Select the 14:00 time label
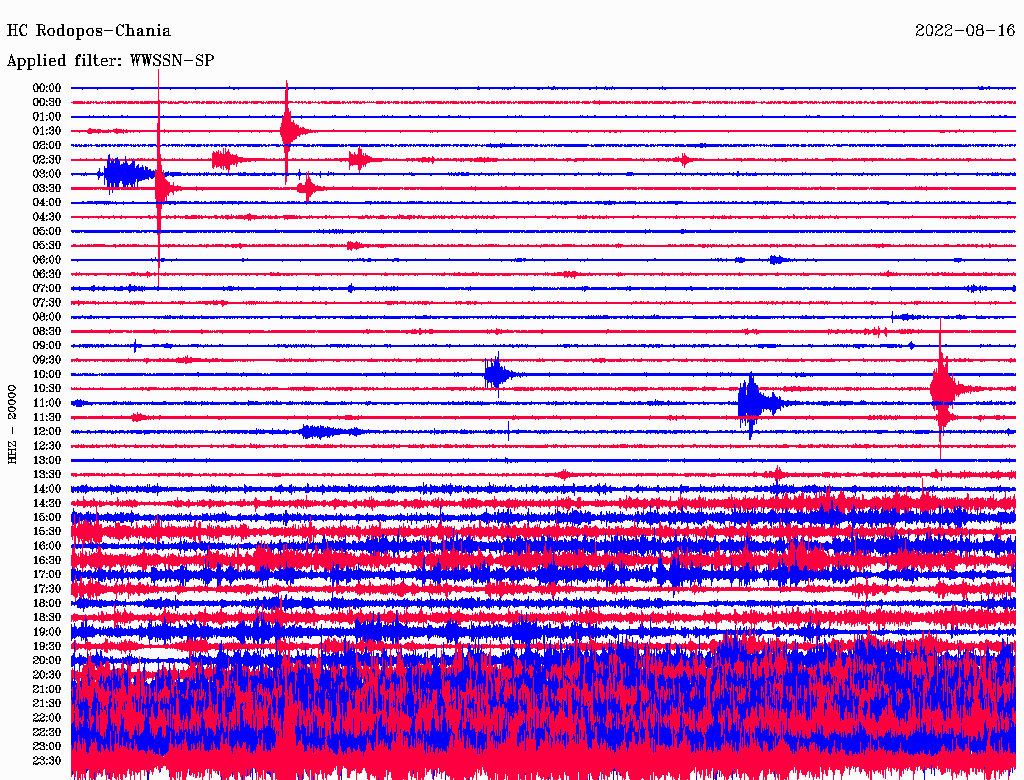Image resolution: width=1024 pixels, height=780 pixels. click(47, 489)
